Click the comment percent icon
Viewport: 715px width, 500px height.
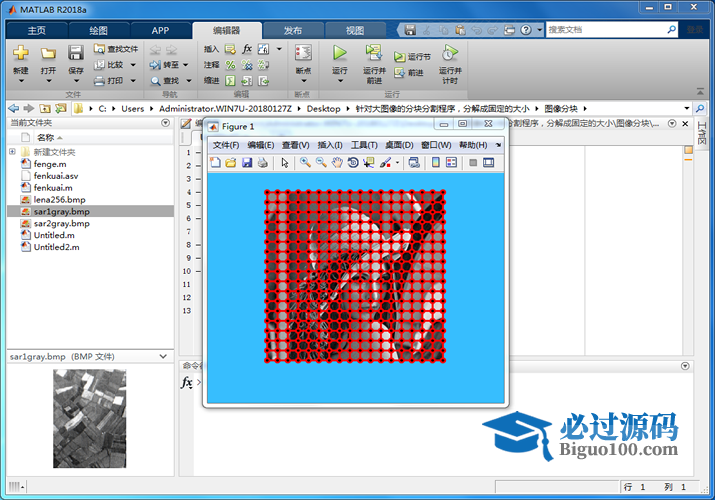[x=230, y=65]
